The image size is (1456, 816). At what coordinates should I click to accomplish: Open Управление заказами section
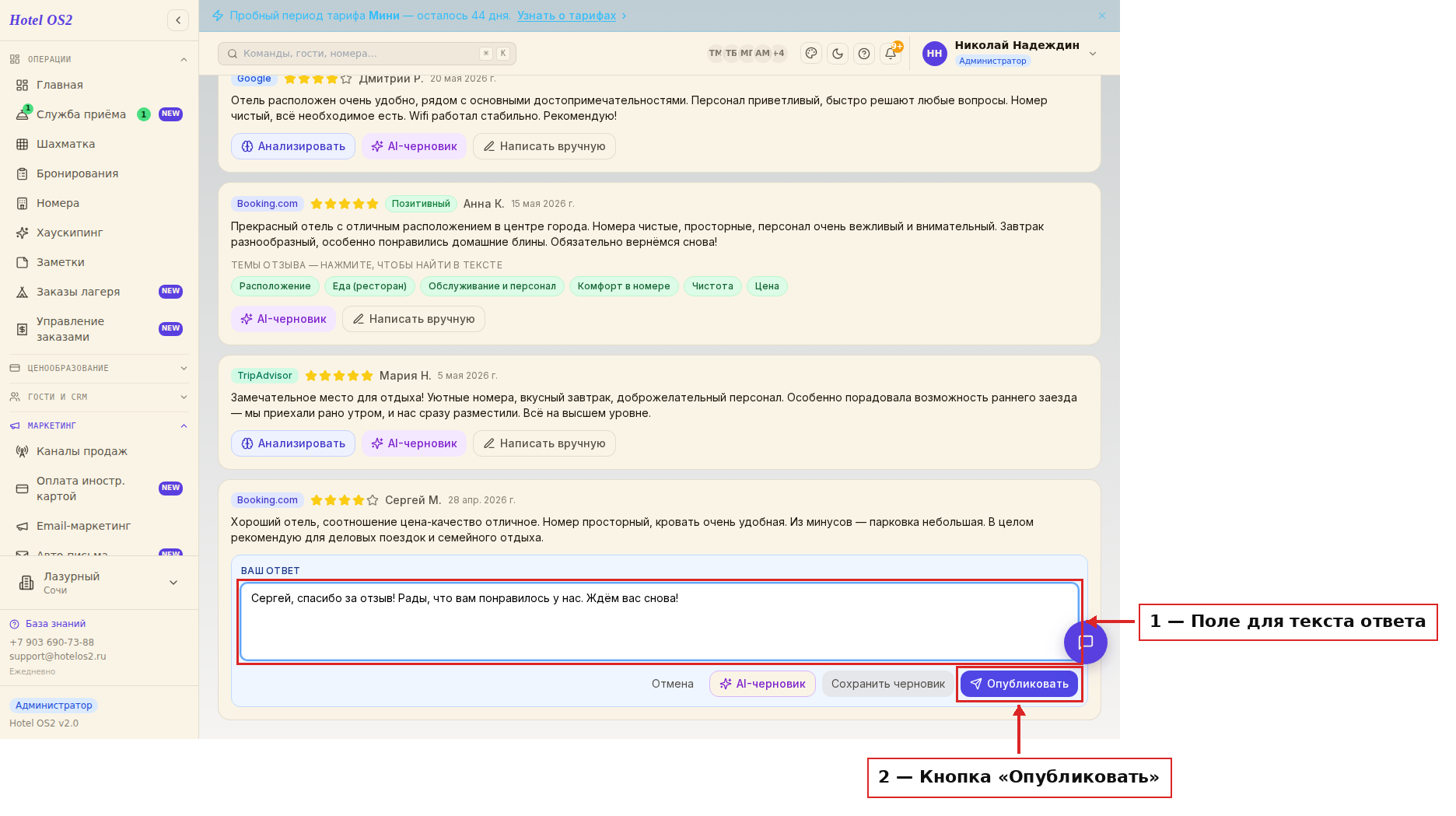coord(99,329)
